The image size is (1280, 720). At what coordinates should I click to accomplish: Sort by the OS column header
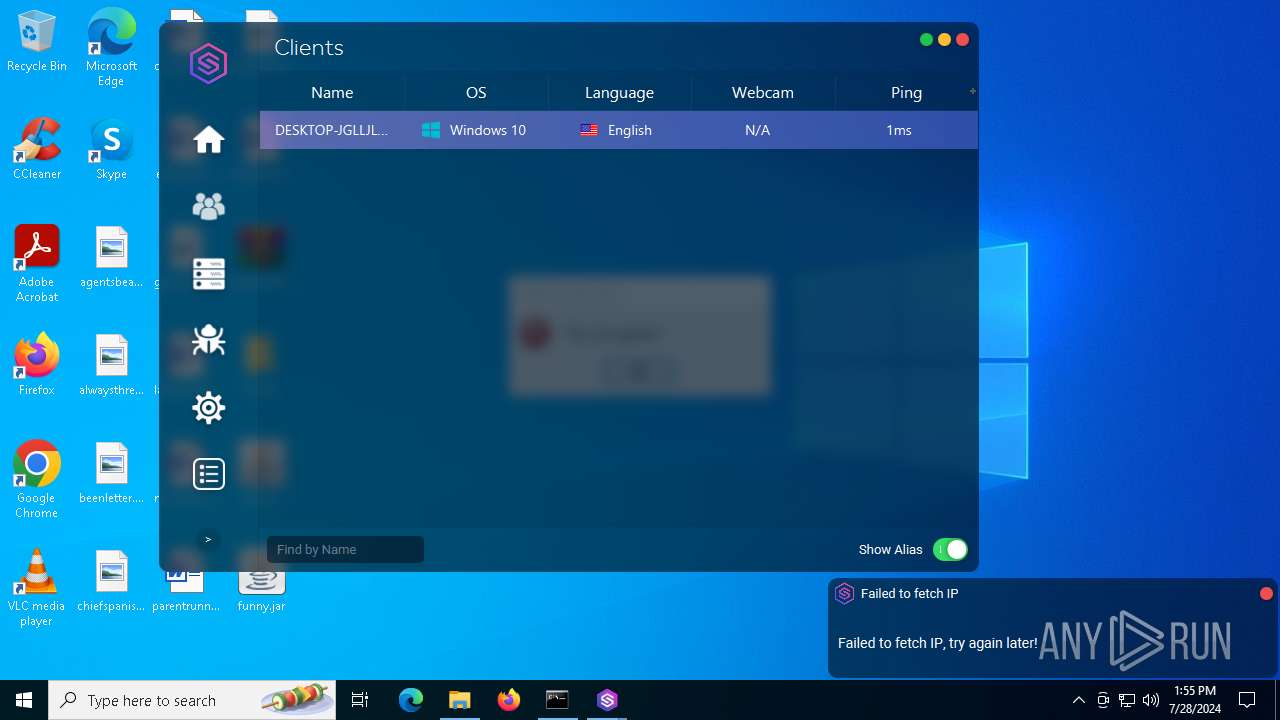476,92
